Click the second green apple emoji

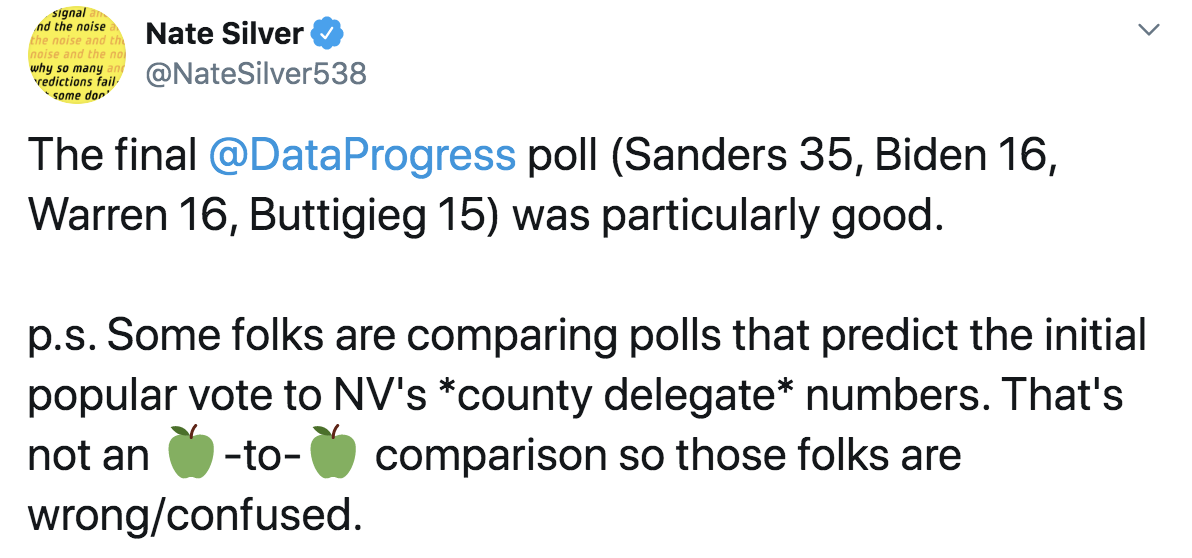point(334,452)
